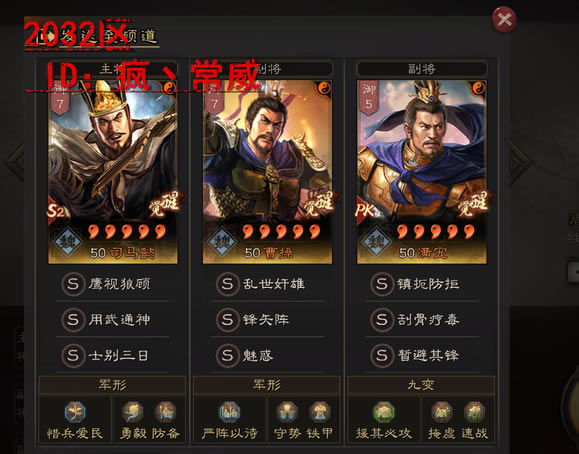Select the green 援其必攻 icon
The width and height of the screenshot is (579, 454).
[384, 412]
